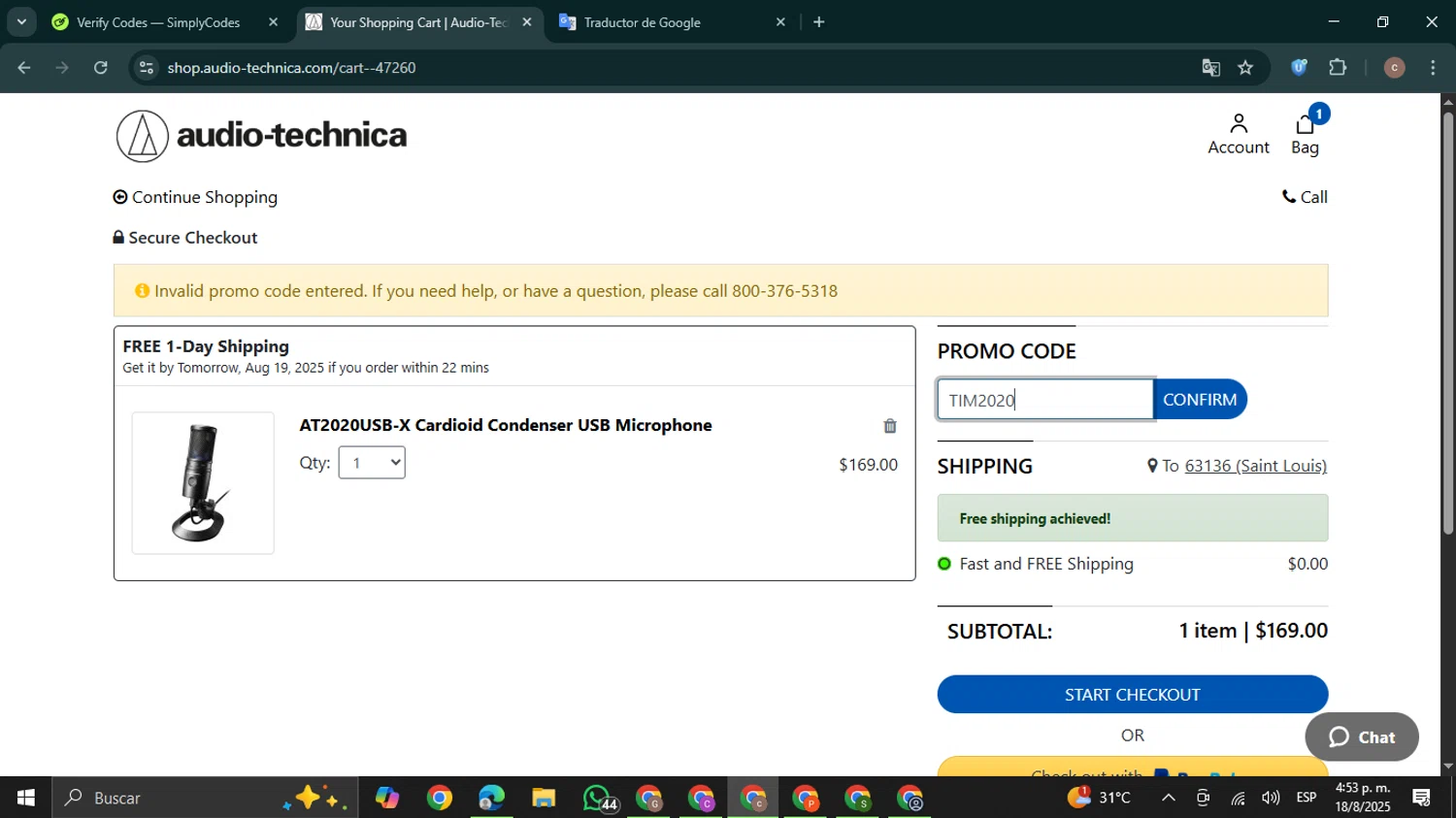1456x818 pixels.
Task: Click the Bitwarden shield extension icon
Action: coord(1299,68)
